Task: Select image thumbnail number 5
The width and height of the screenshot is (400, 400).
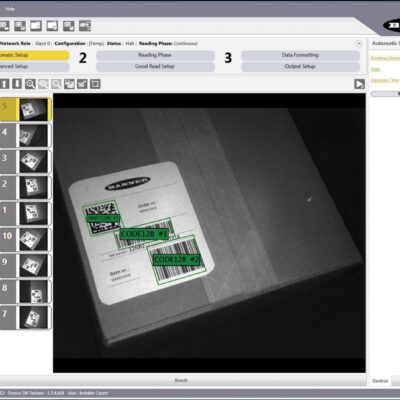Action: [x=26, y=109]
